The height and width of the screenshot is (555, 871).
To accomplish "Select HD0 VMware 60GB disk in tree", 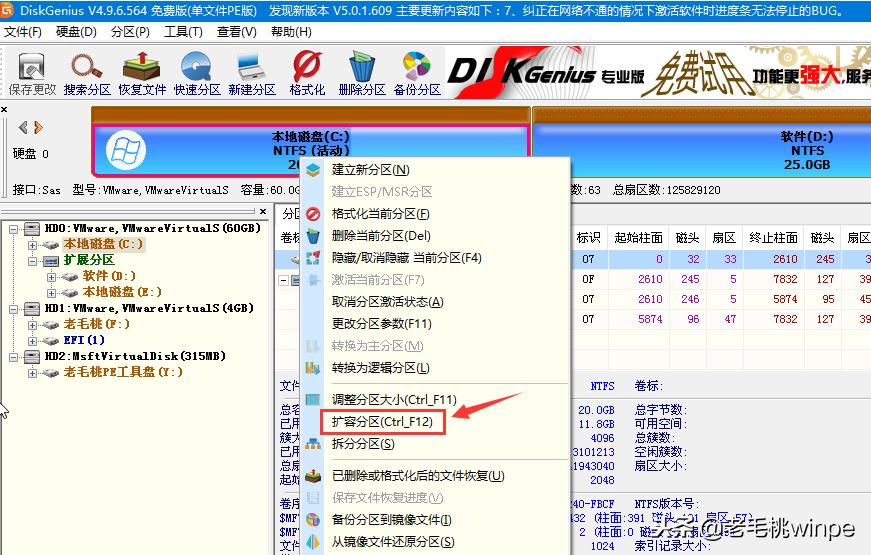I will tap(152, 228).
